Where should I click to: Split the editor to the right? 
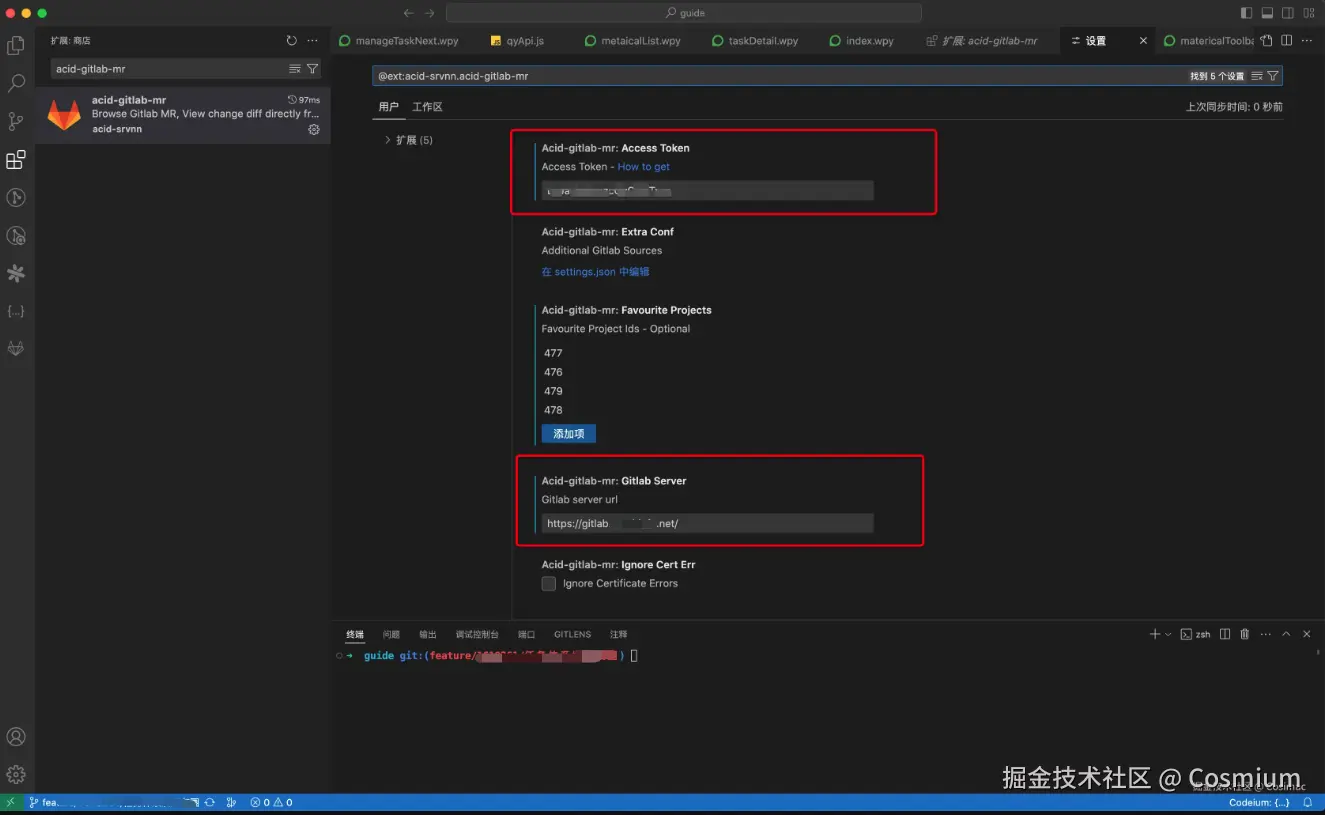click(1287, 41)
